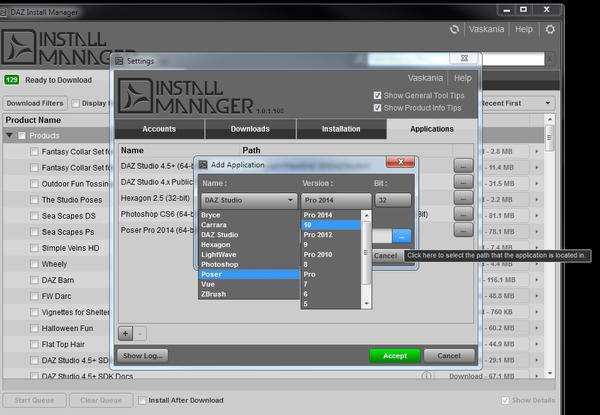Click the info icon on SDK Docs row

pos(426,376)
